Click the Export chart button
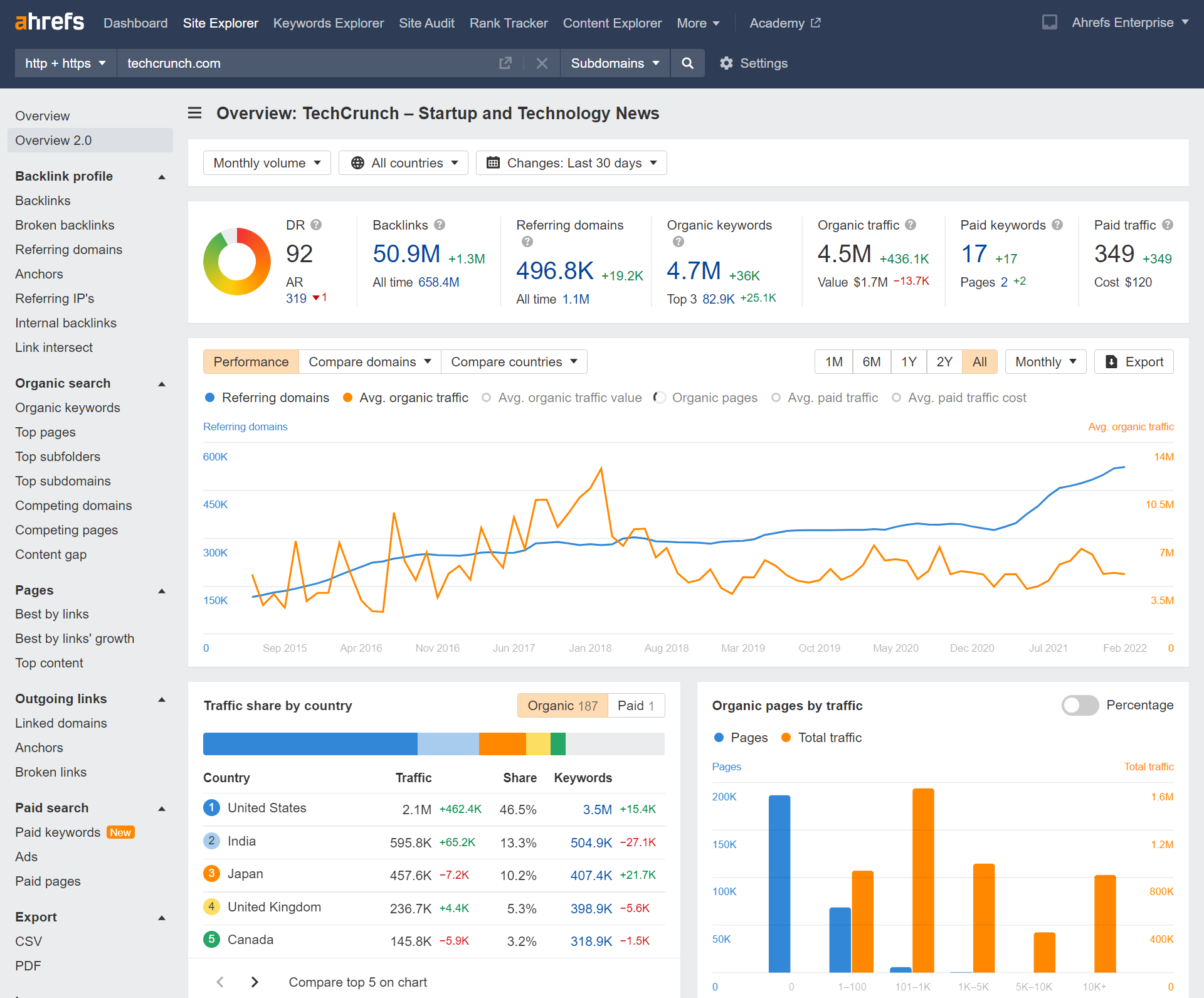Image resolution: width=1204 pixels, height=998 pixels. [1133, 362]
